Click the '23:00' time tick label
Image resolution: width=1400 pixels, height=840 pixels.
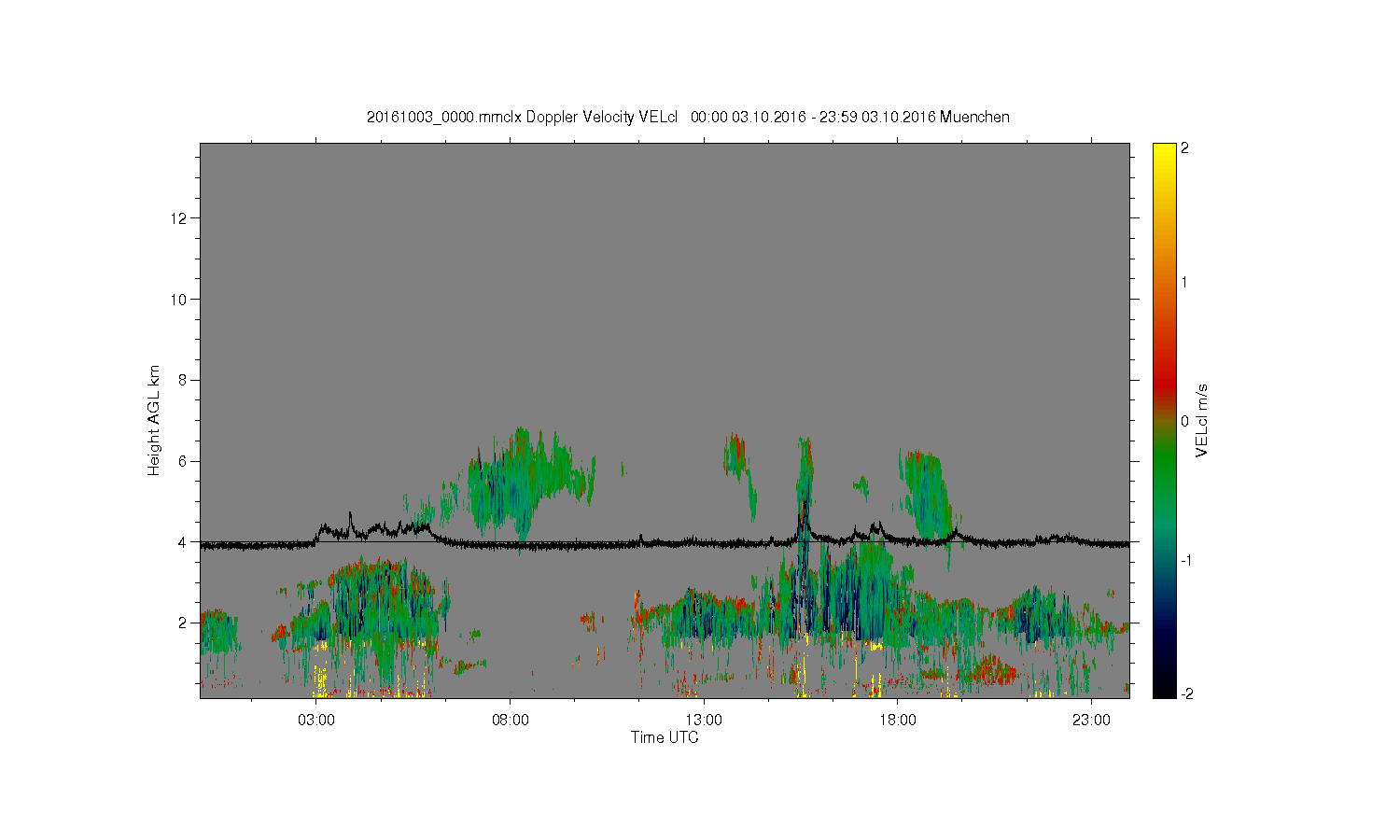click(1091, 721)
